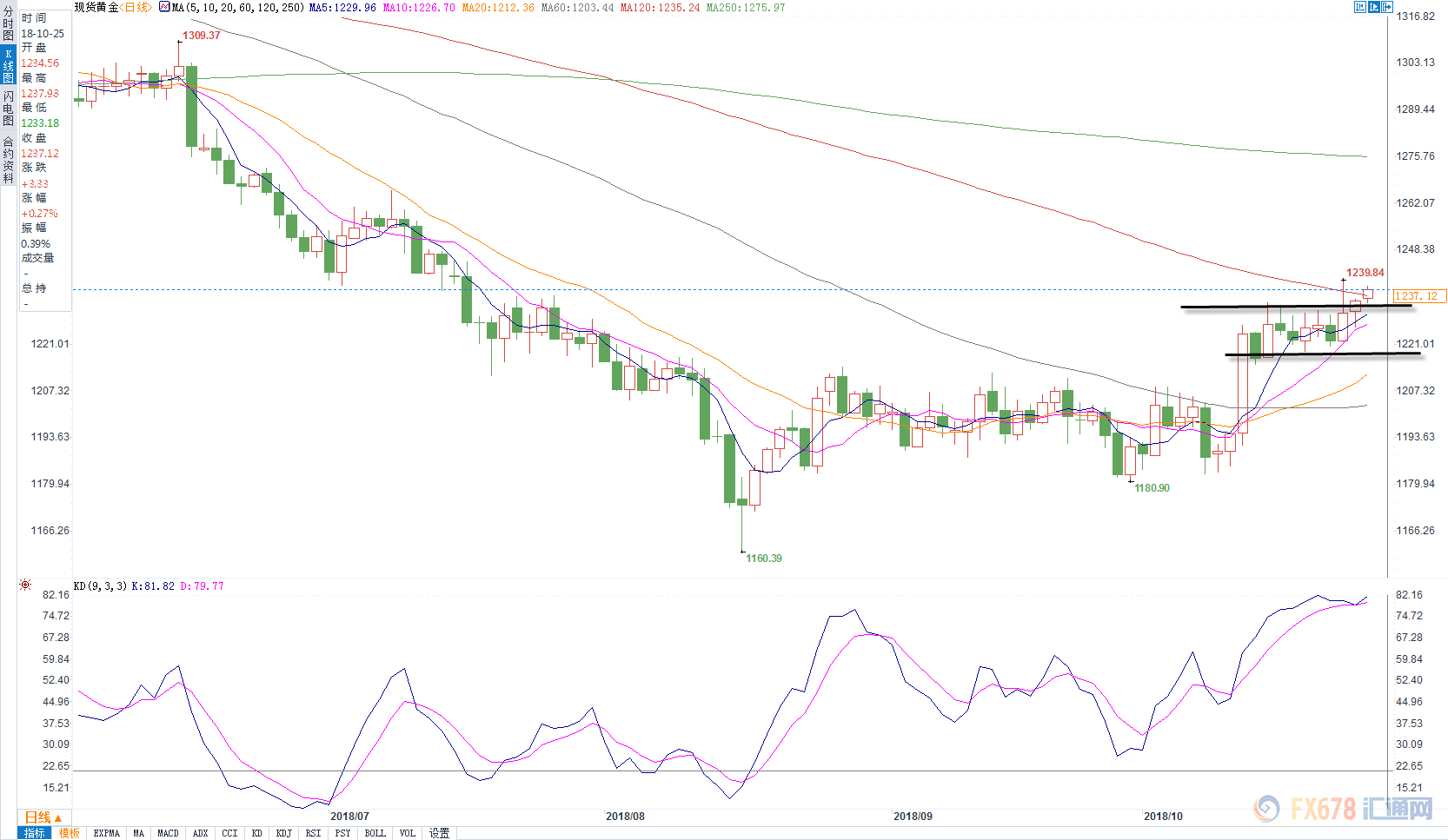Click the current price tag 1237.12 on axis
Screen dimensions: 1448x840
(1419, 296)
